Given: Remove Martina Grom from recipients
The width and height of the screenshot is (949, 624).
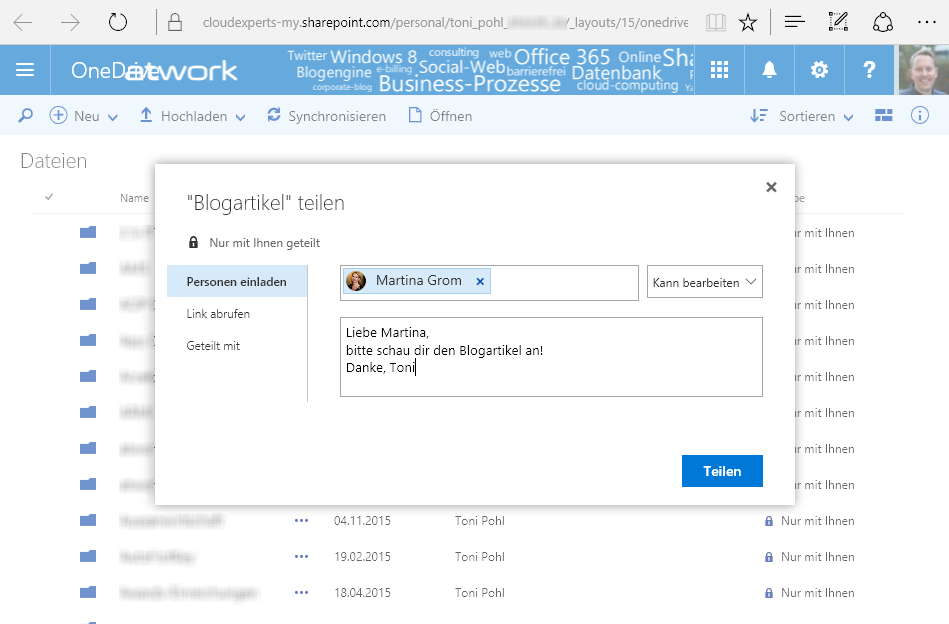Looking at the screenshot, I should tap(480, 282).
